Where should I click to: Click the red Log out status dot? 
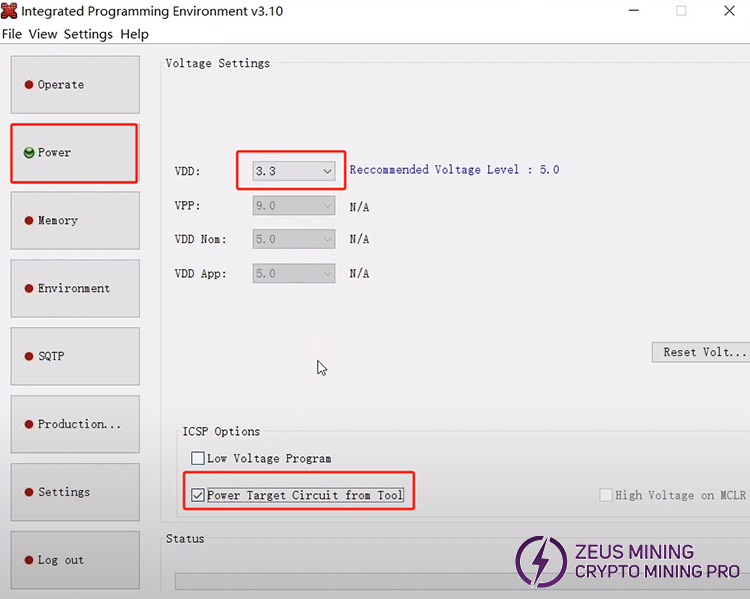[29, 560]
